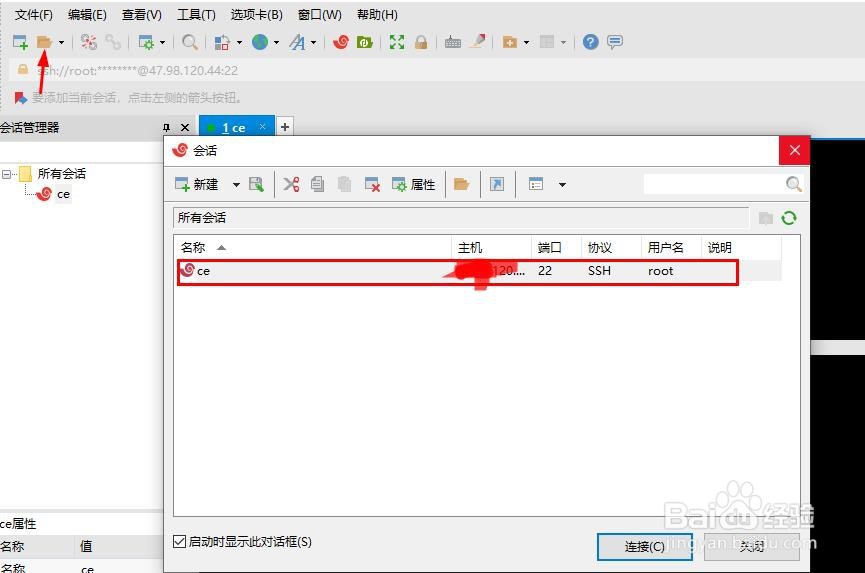Open dropdown arrow beside open-folder toolbar icon
The width and height of the screenshot is (865, 573).
61,42
